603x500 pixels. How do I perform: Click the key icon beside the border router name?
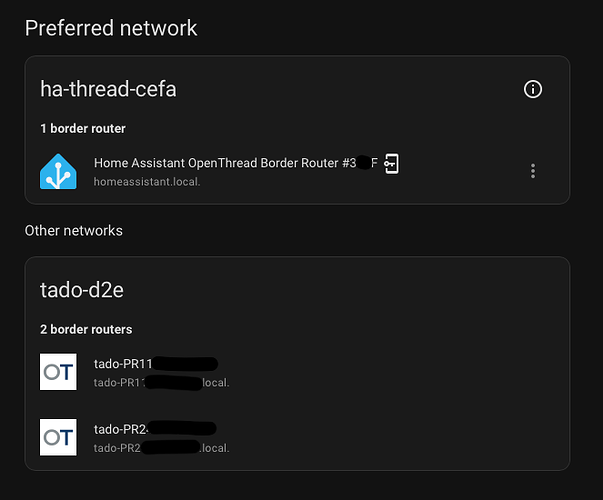392,163
